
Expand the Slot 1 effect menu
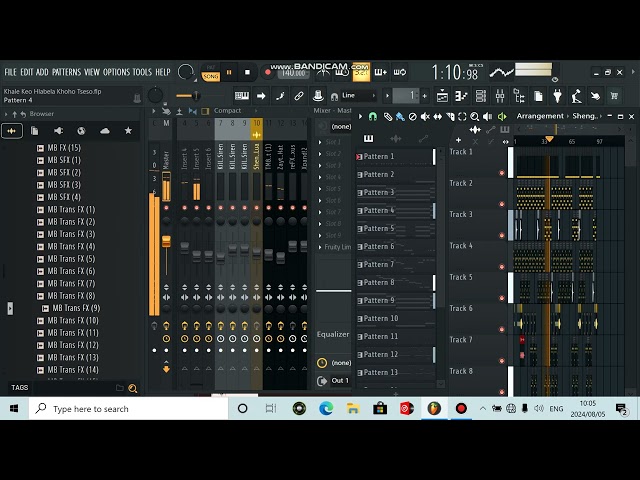coord(320,142)
